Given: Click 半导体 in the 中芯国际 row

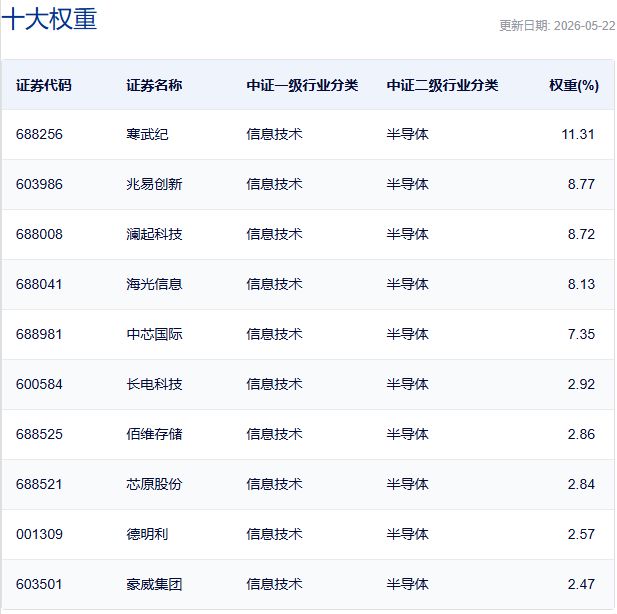Looking at the screenshot, I should coord(407,334).
